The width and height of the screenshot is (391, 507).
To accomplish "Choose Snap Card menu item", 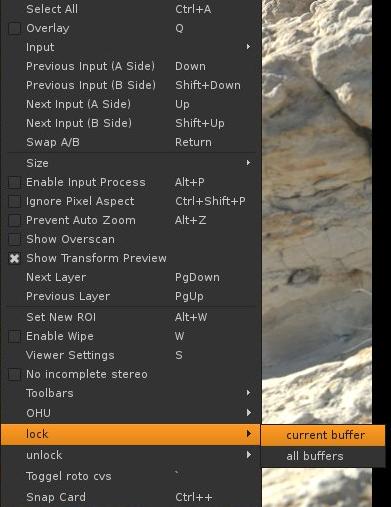I will (x=130, y=497).
